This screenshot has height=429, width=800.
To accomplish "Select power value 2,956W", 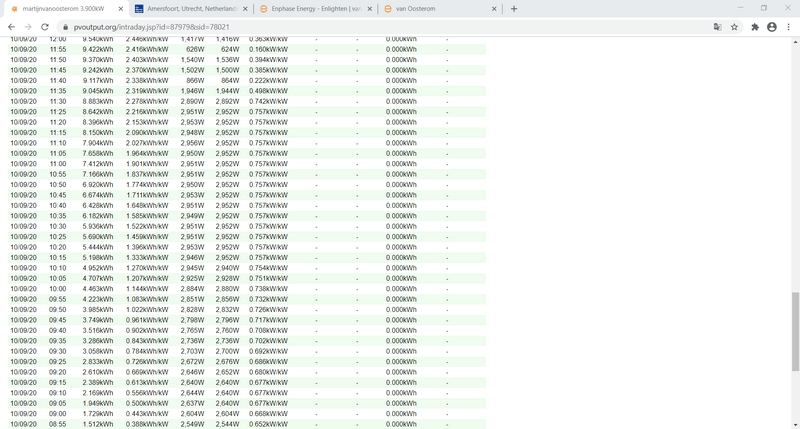I will 192,143.
